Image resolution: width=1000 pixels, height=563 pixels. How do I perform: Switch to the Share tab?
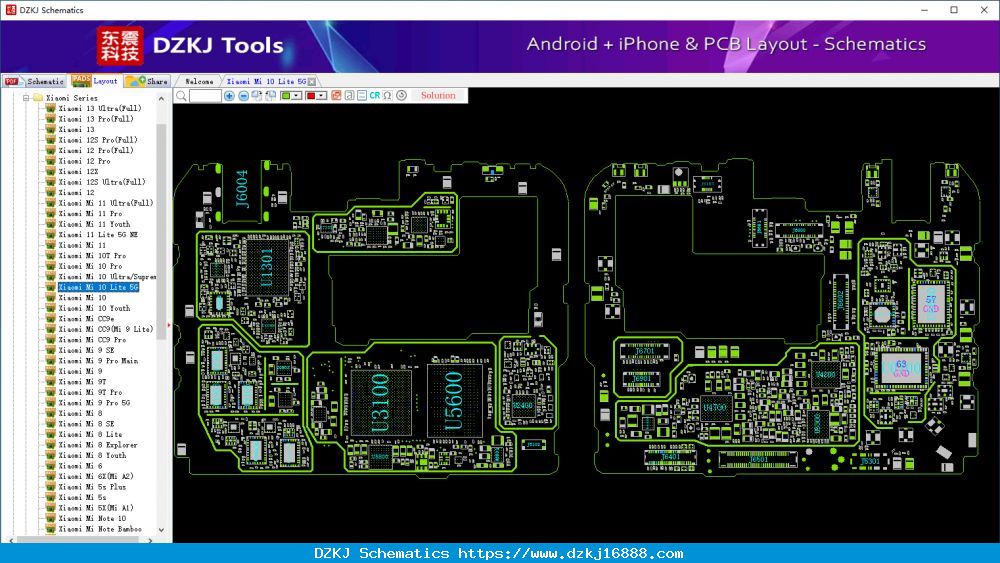pos(147,81)
